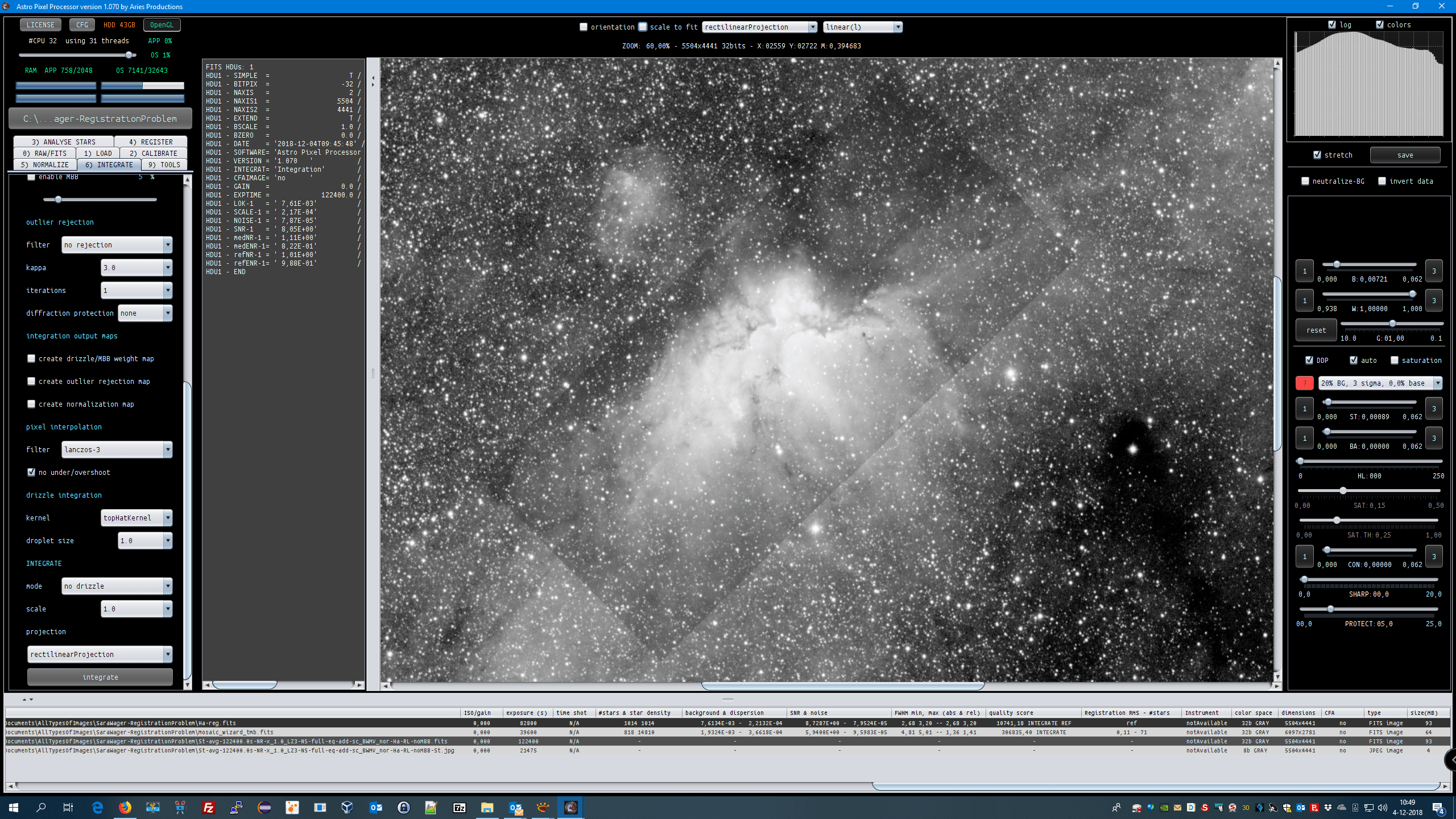The image size is (1456, 819).
Task: Check create outlier rejection map
Action: coord(31,381)
